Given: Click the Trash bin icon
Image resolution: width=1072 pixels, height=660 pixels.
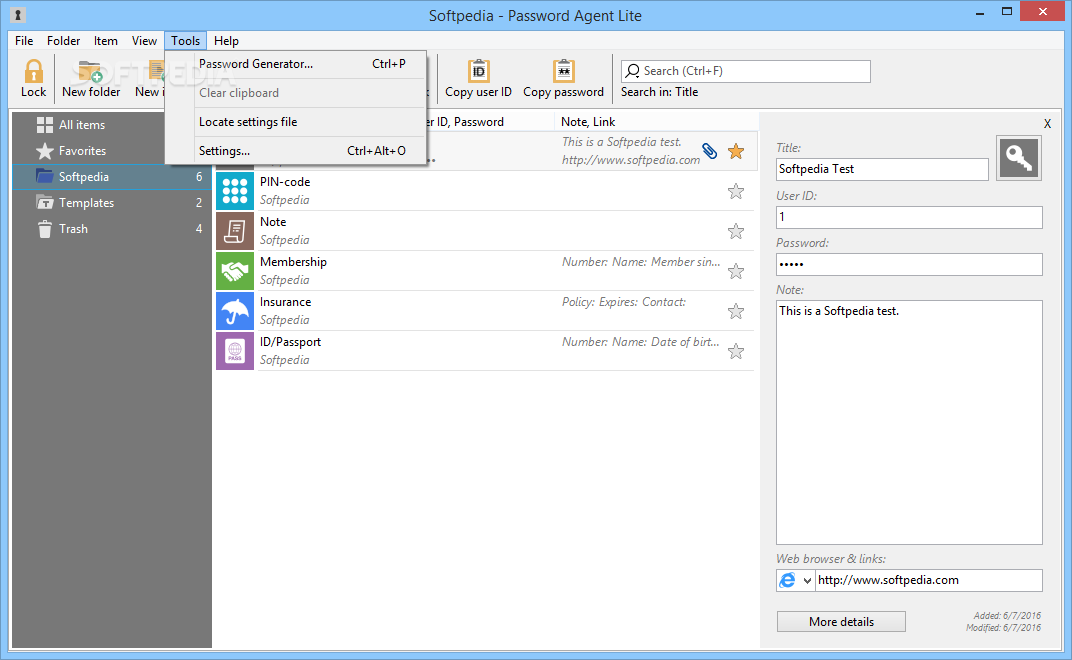Looking at the screenshot, I should click(x=45, y=228).
